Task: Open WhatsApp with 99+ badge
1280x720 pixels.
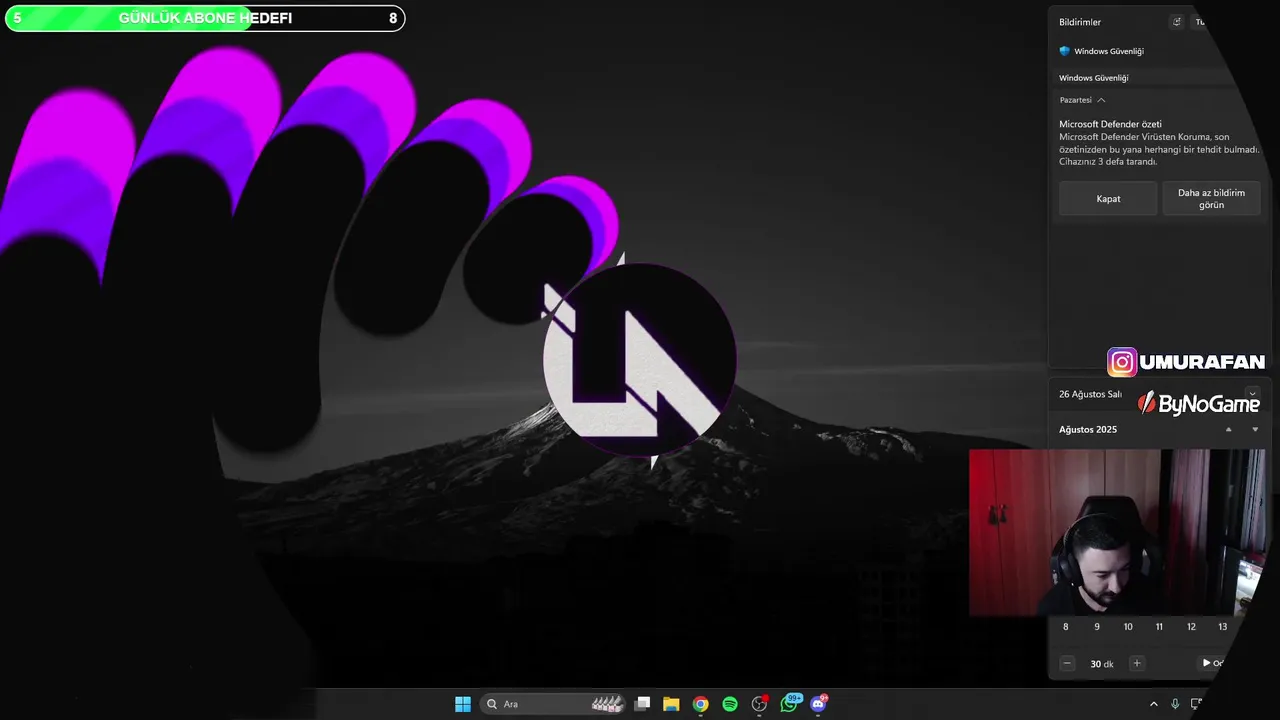Action: [x=789, y=704]
